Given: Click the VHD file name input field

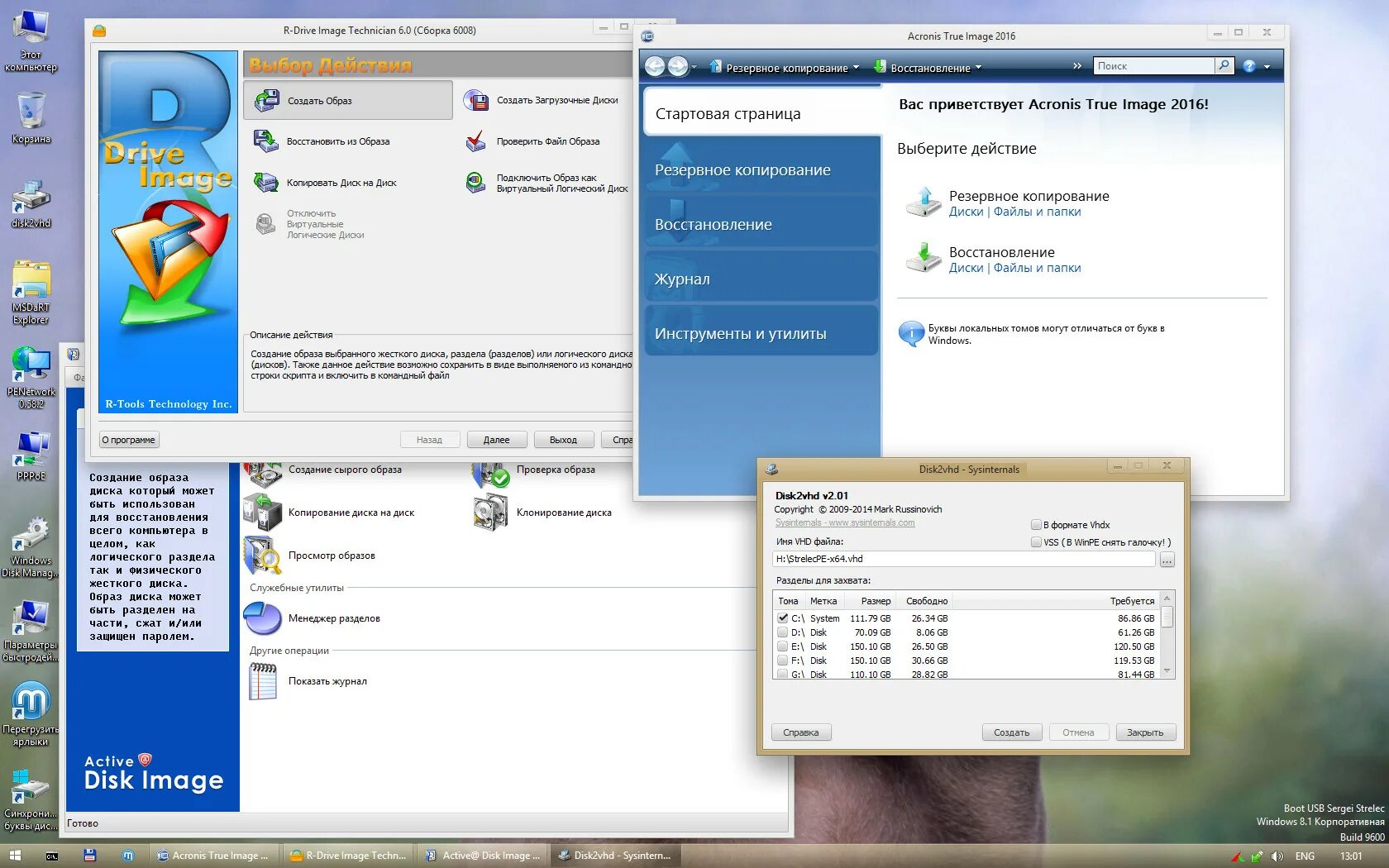Looking at the screenshot, I should [964, 559].
